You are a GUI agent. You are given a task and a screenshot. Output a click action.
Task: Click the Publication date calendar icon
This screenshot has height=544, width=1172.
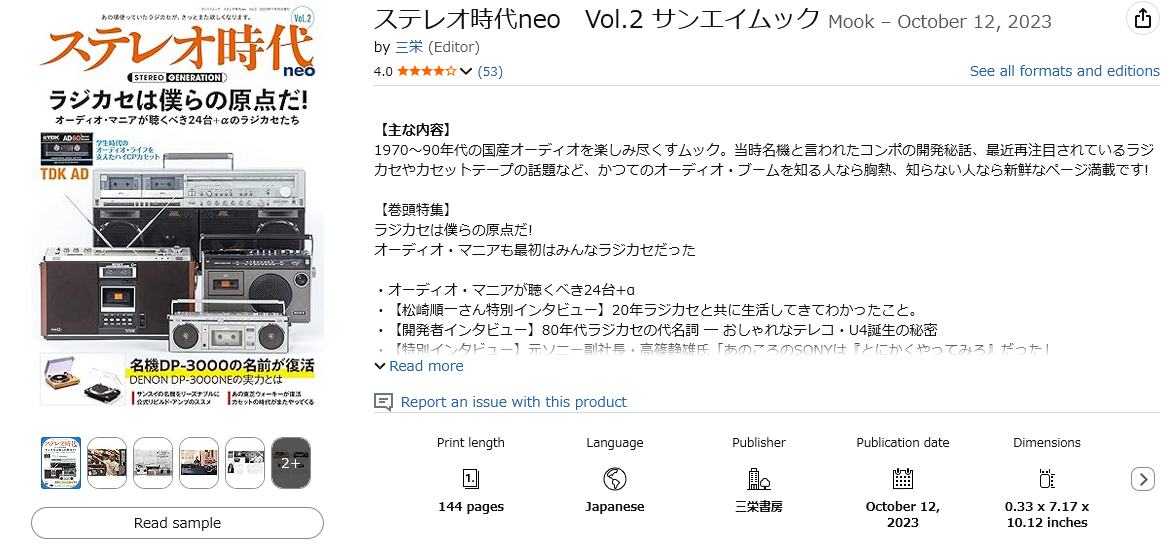coord(903,478)
